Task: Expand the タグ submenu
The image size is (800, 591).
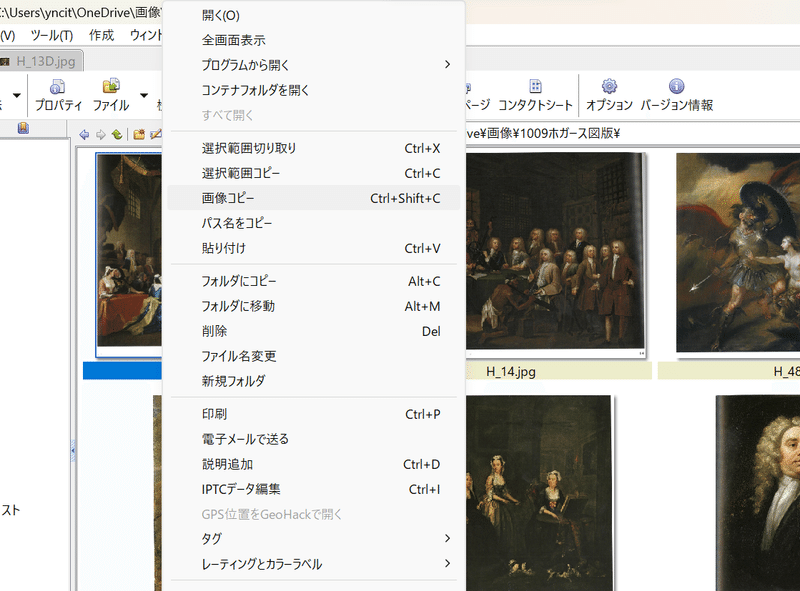Action: pos(314,538)
